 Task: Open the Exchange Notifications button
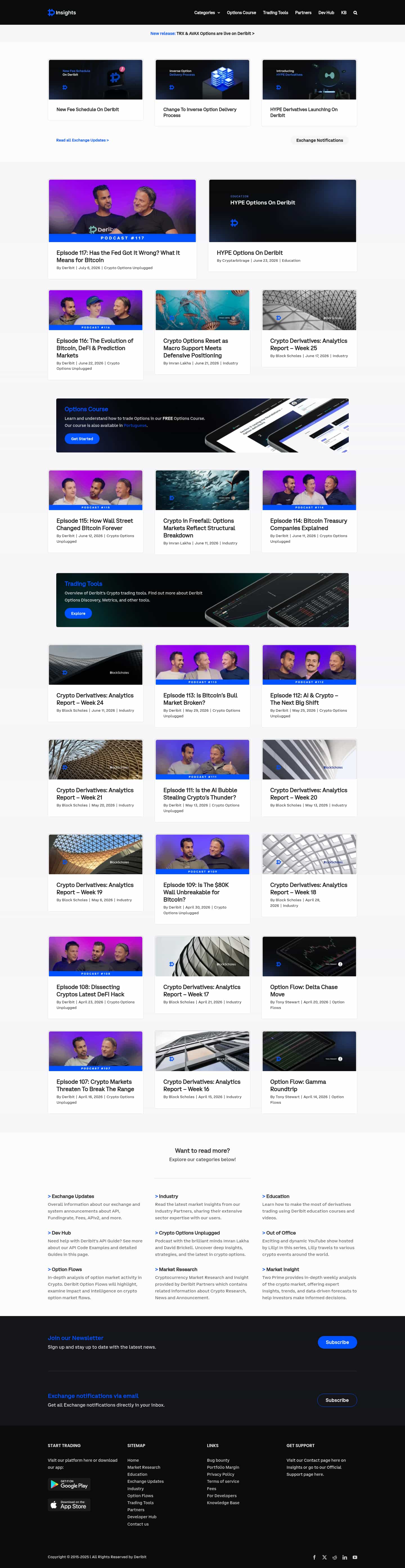pos(320,141)
